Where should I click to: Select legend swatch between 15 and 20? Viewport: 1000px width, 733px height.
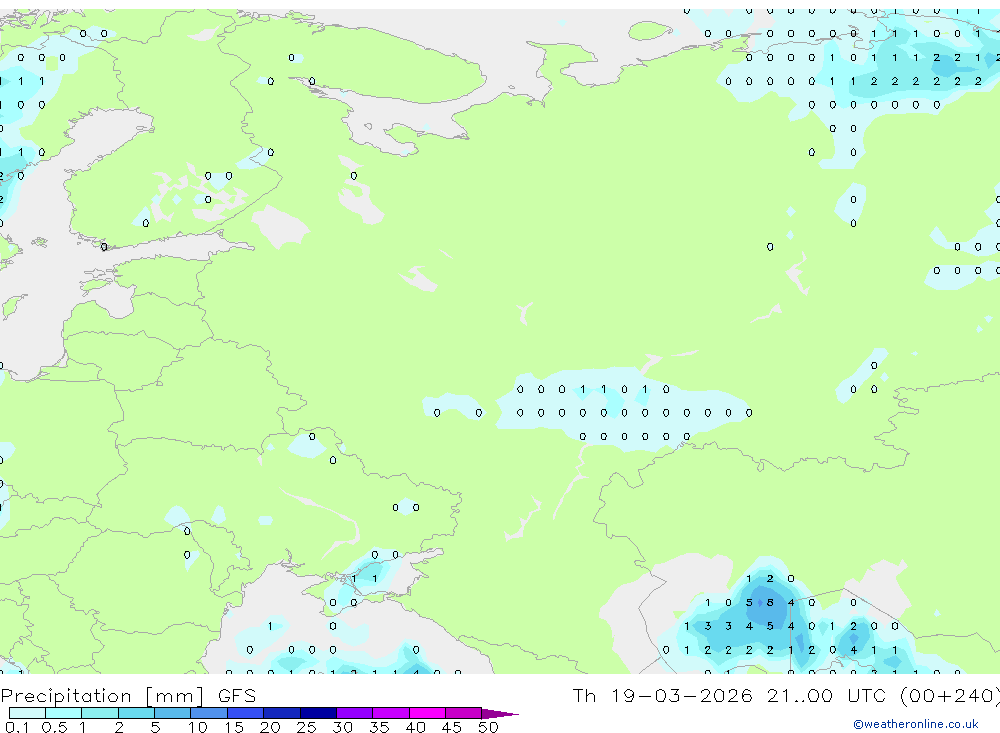click(x=246, y=713)
